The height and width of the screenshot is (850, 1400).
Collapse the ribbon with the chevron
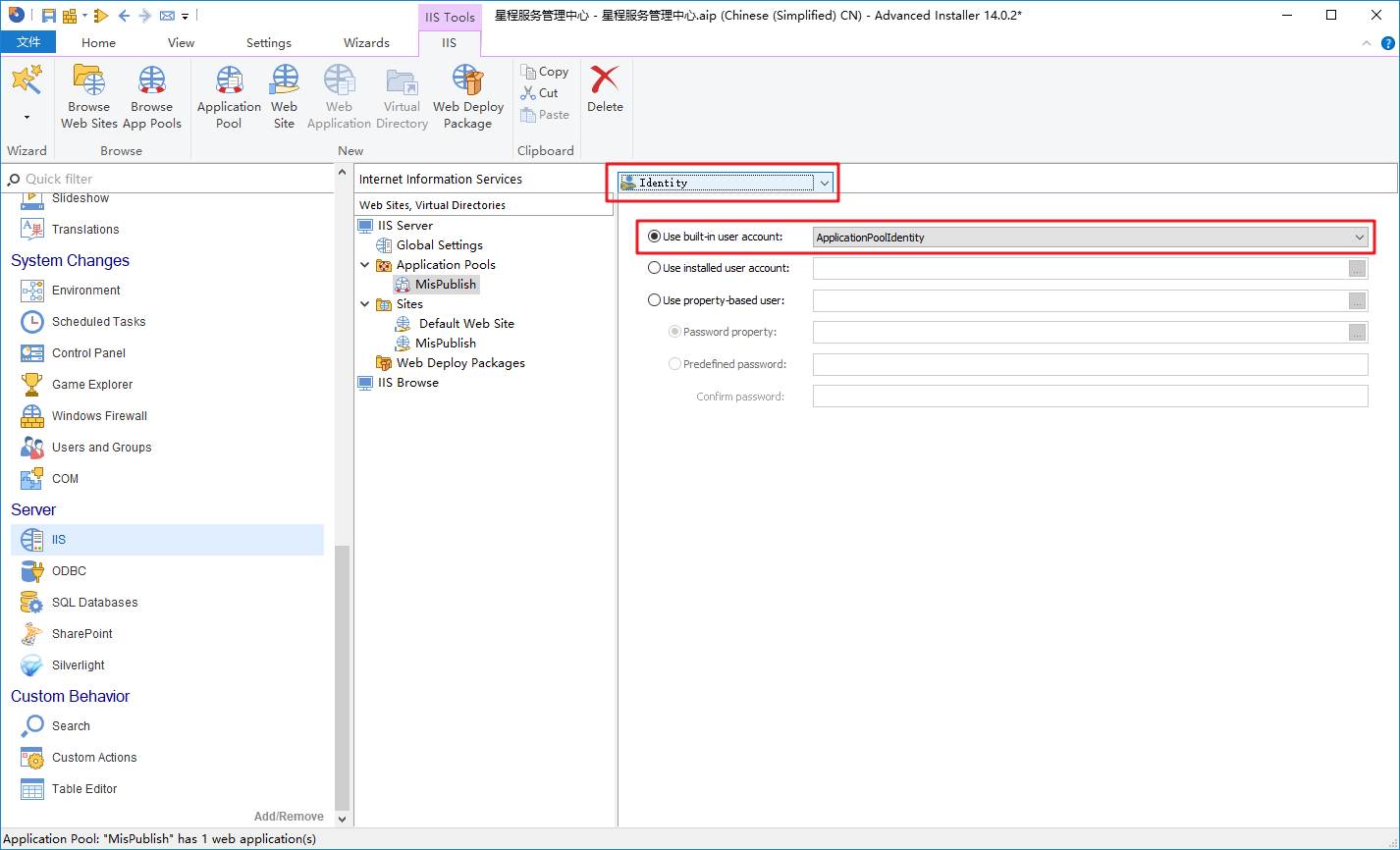[x=1367, y=43]
